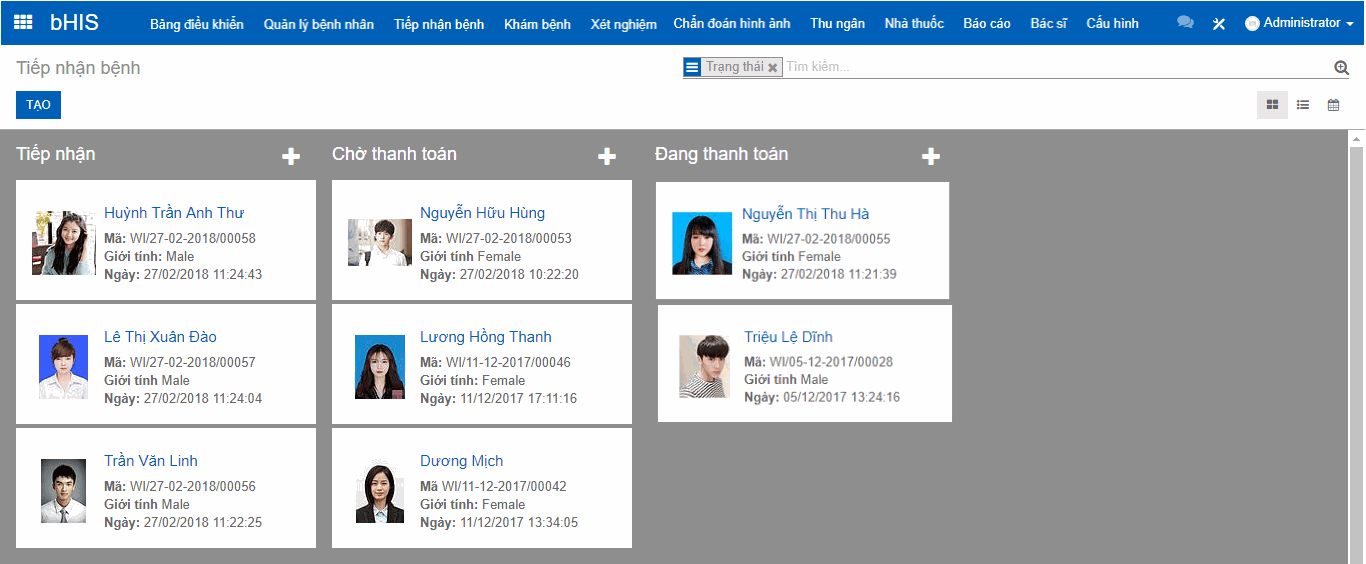
Task: Click the TẠO button
Action: (38, 105)
